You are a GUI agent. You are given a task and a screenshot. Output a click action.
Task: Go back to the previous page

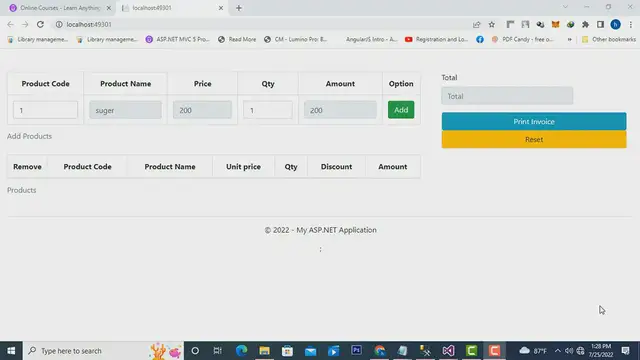pyautogui.click(x=10, y=24)
